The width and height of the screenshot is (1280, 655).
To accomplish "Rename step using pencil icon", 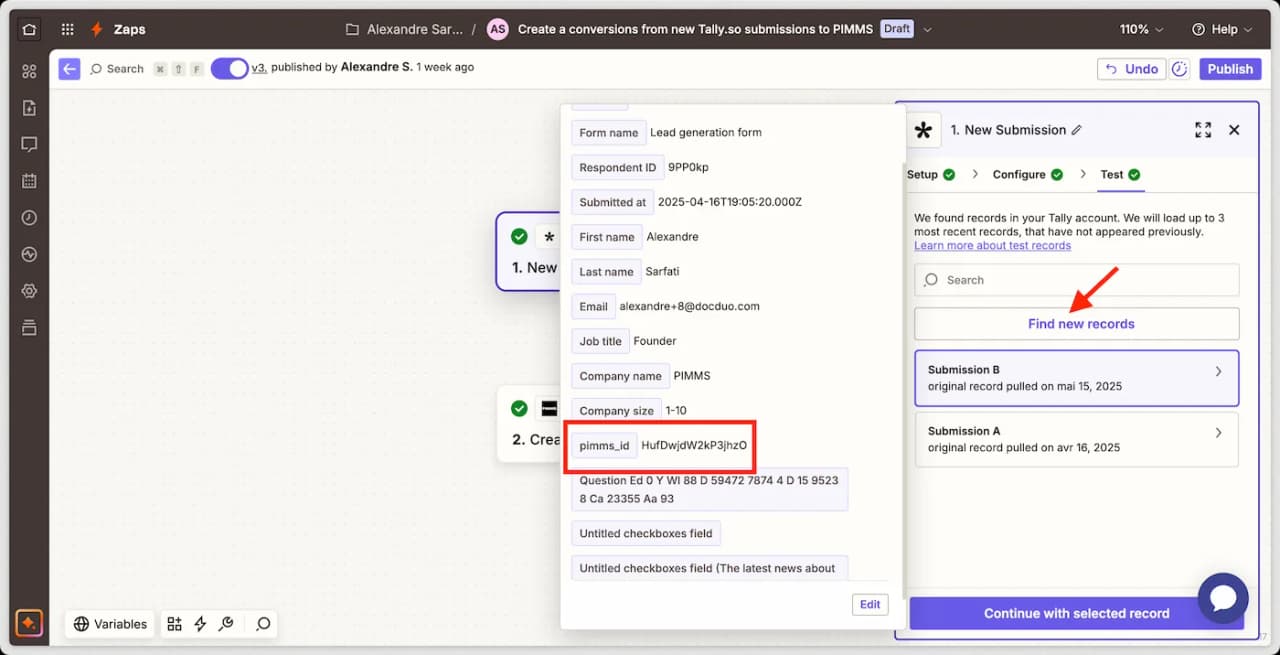I will pos(1077,130).
